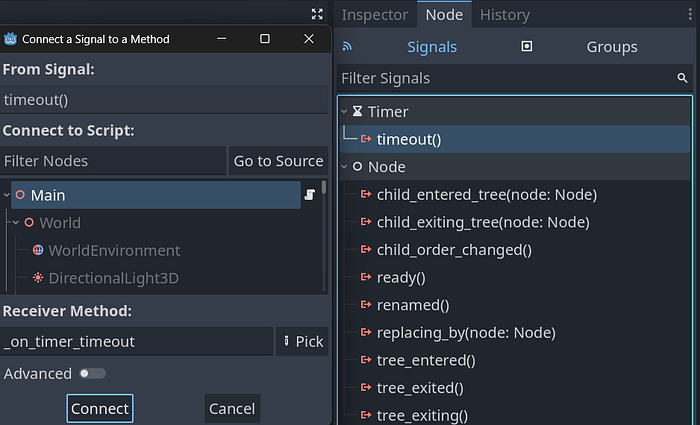Screen dimensions: 700x425
Task: Click the Groups square icon
Action: coord(527,46)
